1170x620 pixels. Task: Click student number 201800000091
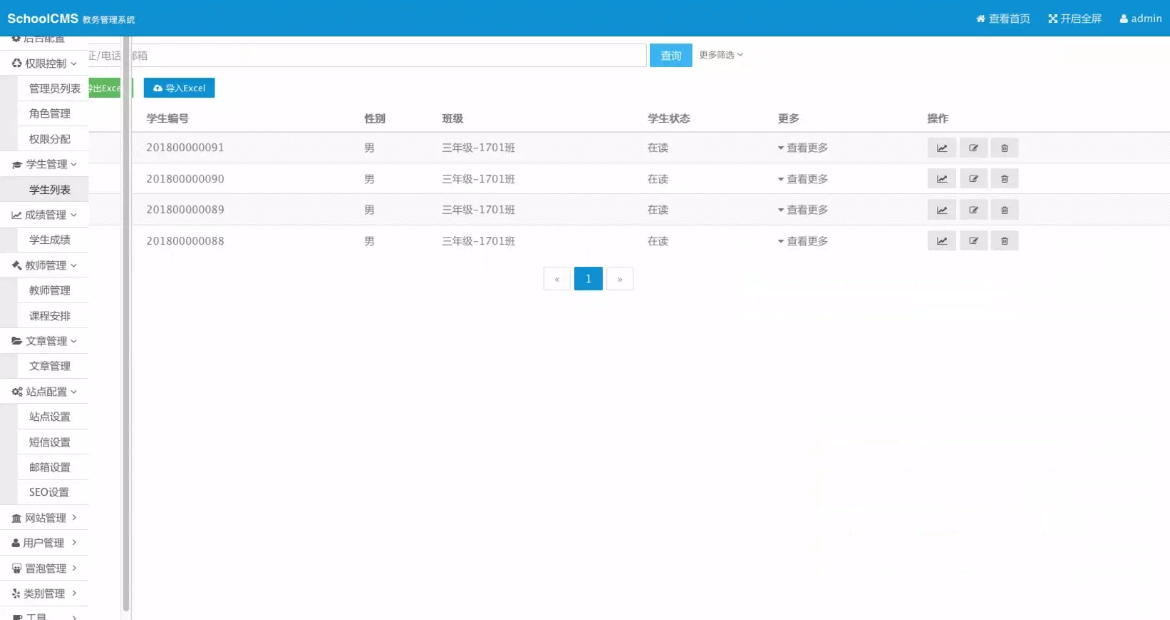coord(185,148)
